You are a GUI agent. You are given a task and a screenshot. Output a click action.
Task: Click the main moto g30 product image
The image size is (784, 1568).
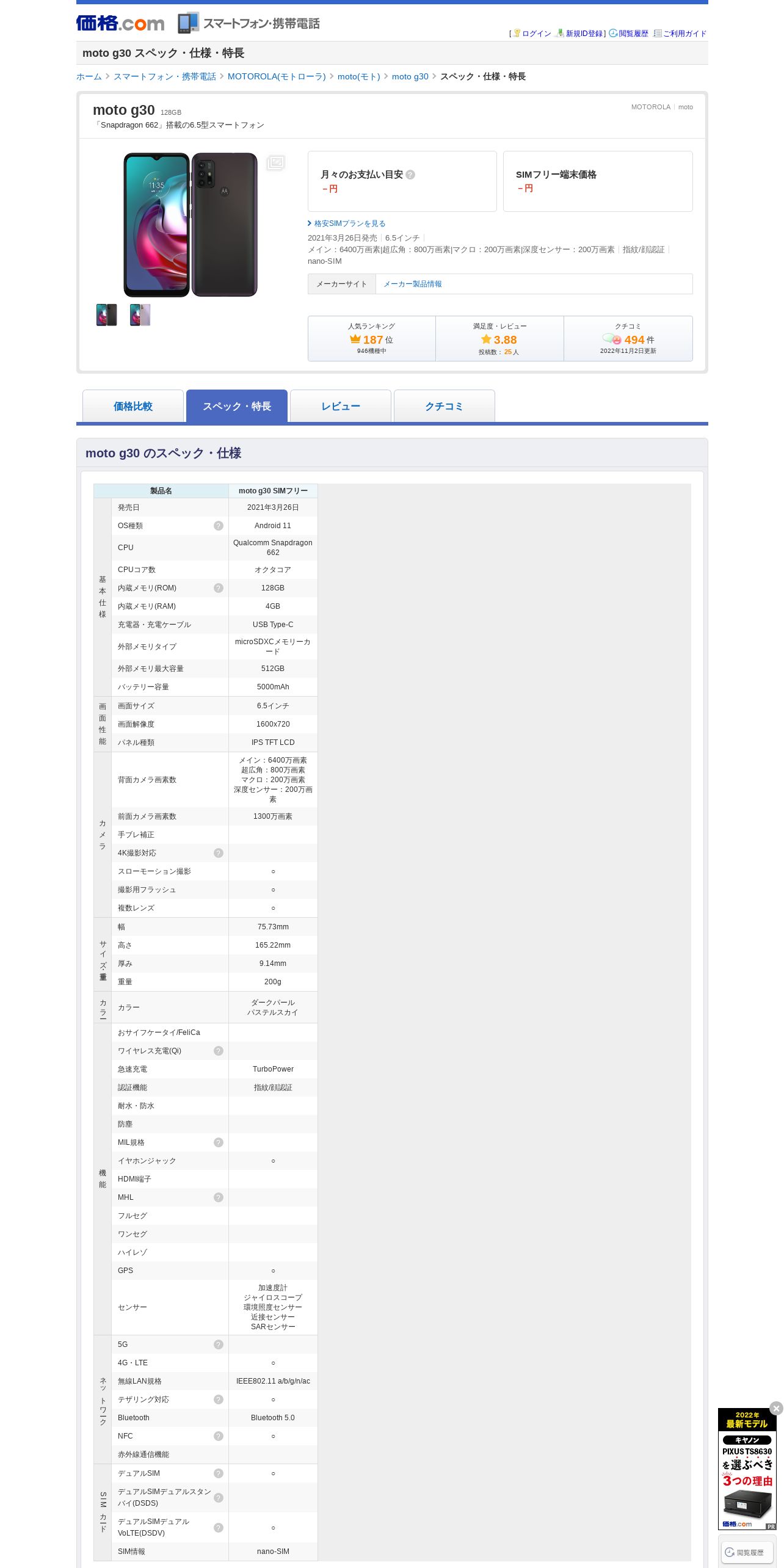pyautogui.click(x=191, y=225)
